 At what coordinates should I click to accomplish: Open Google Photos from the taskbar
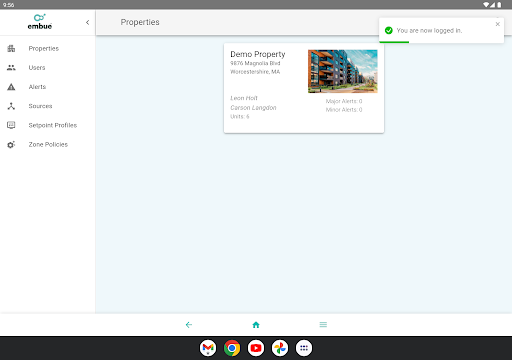click(x=280, y=348)
